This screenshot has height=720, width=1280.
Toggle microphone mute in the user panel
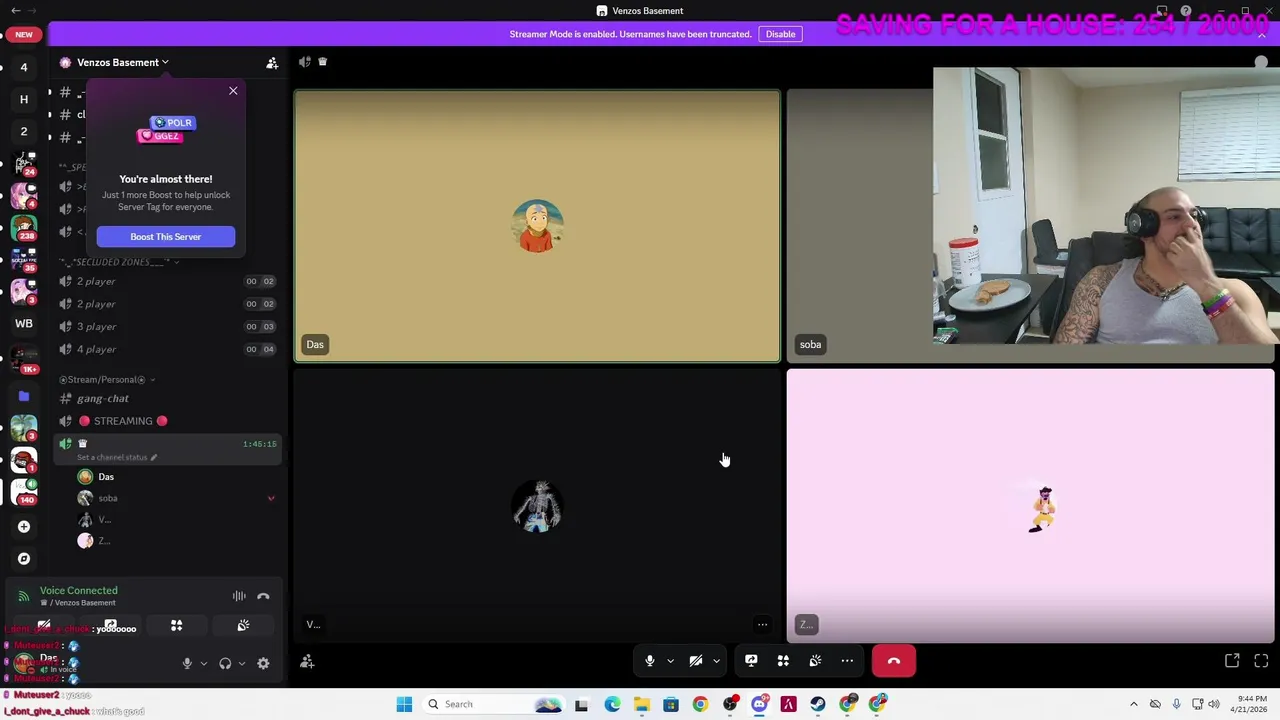point(187,663)
